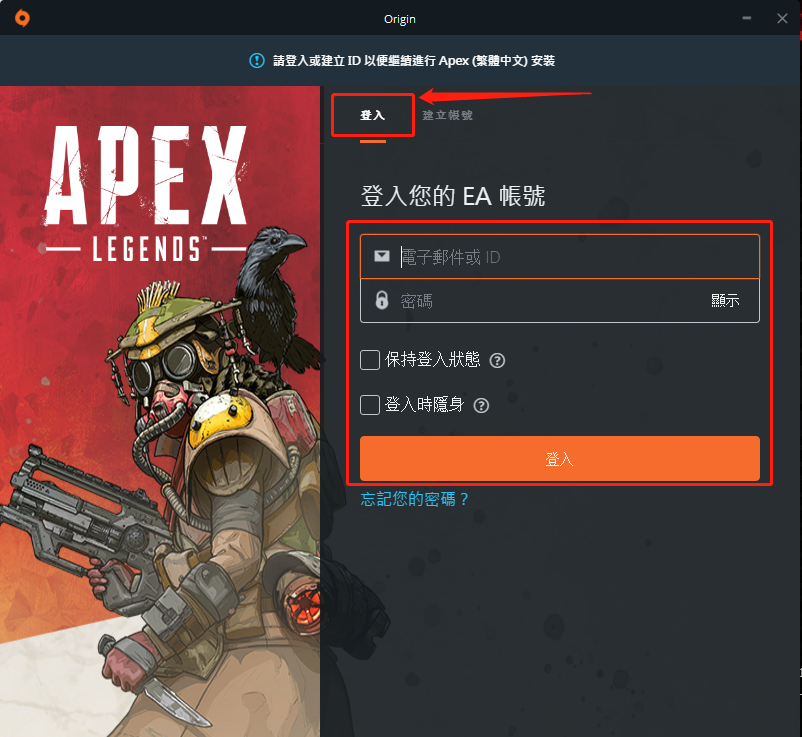This screenshot has width=802, height=737.
Task: Click the 登入您的 EA 帳號 heading
Action: (x=453, y=196)
